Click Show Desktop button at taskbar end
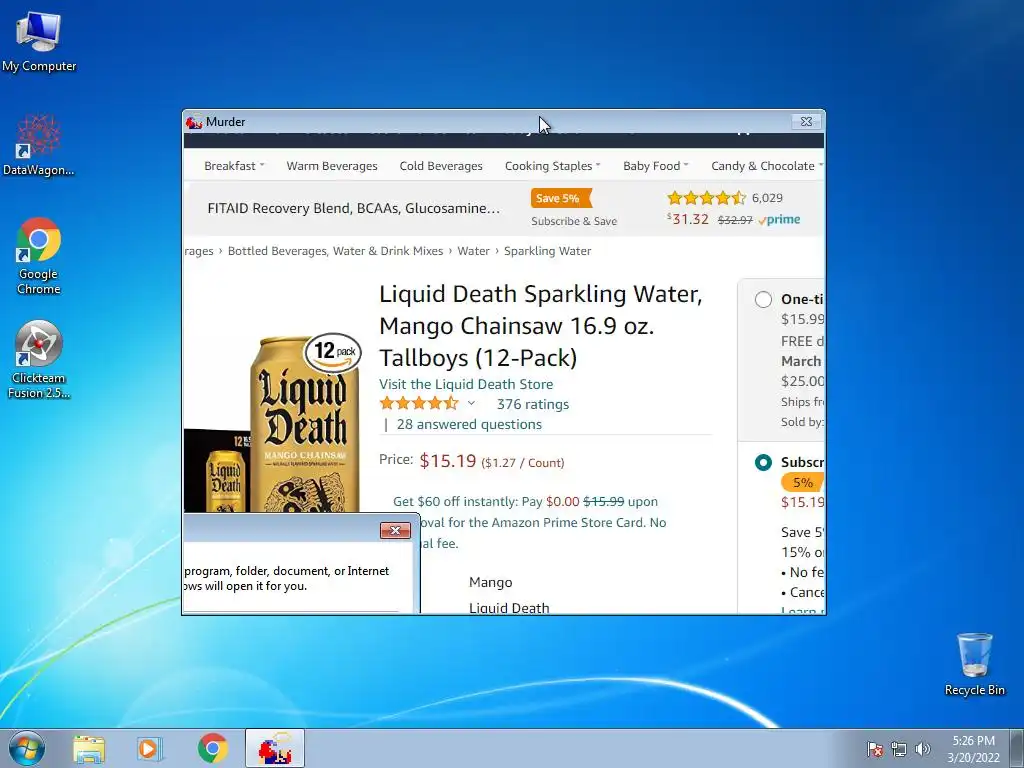The width and height of the screenshot is (1024, 768). pyautogui.click(x=1016, y=749)
